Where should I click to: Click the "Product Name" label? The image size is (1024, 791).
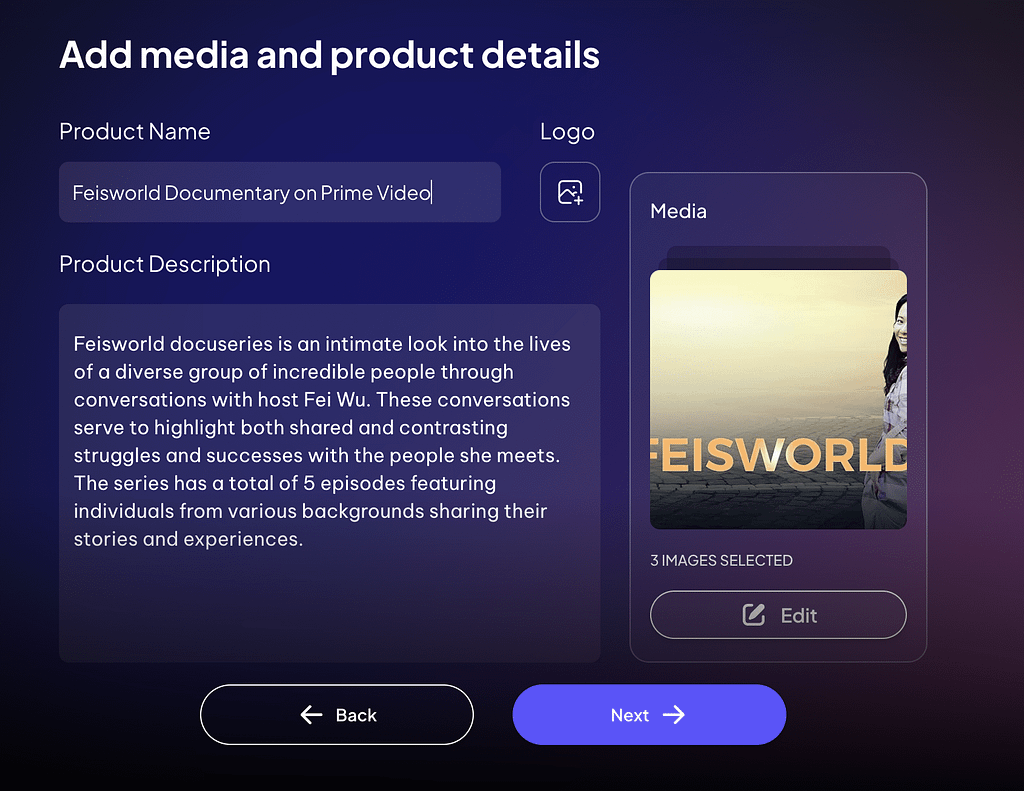[x=135, y=131]
